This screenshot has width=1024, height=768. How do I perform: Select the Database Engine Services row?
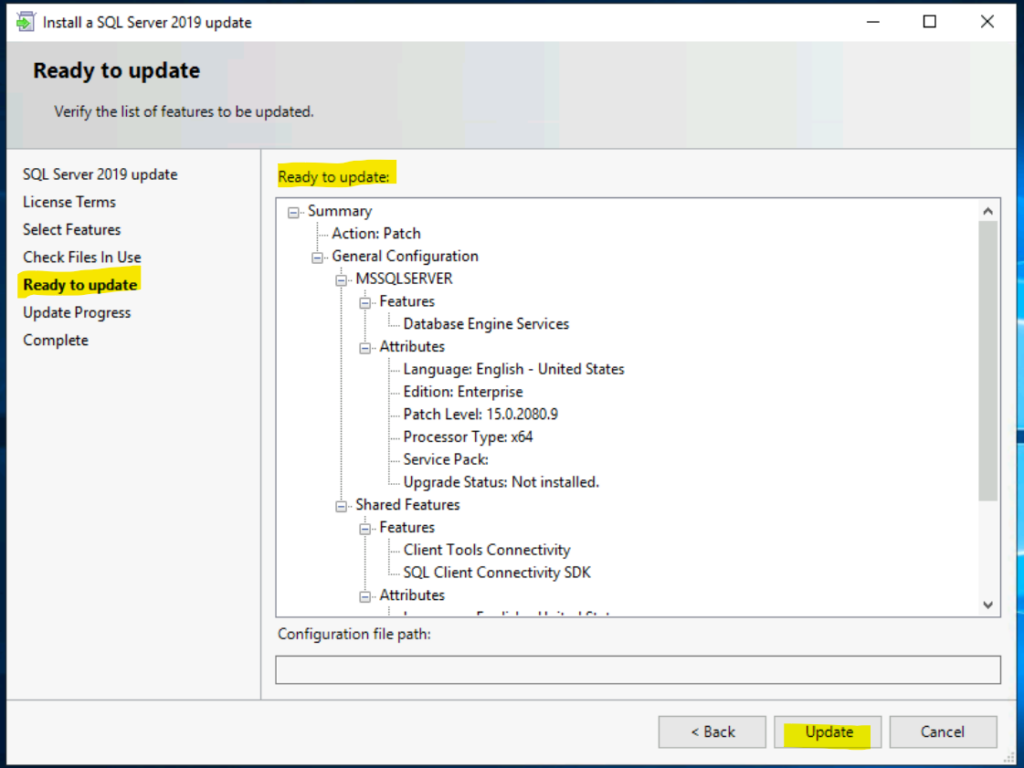[486, 324]
